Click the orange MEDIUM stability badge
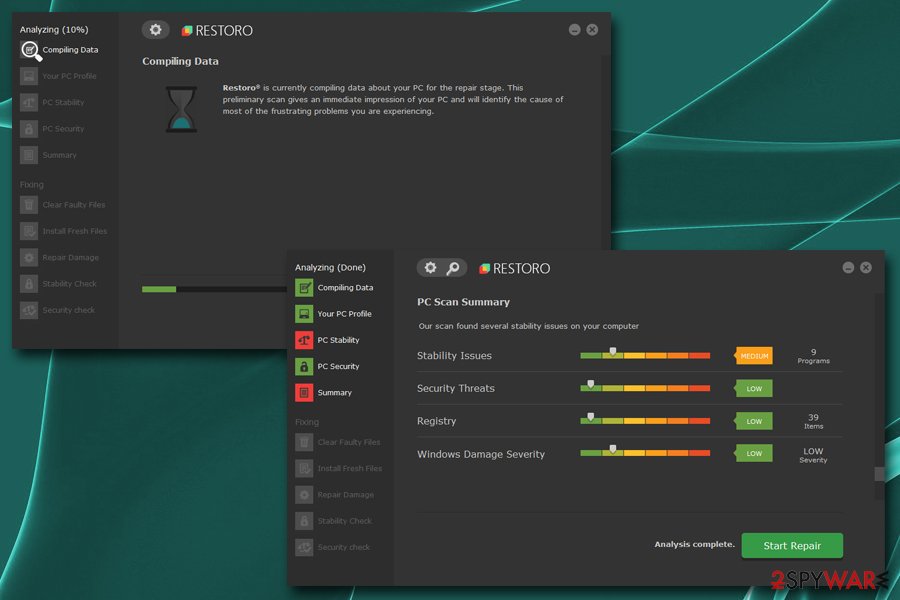The width and height of the screenshot is (900, 600). (754, 356)
